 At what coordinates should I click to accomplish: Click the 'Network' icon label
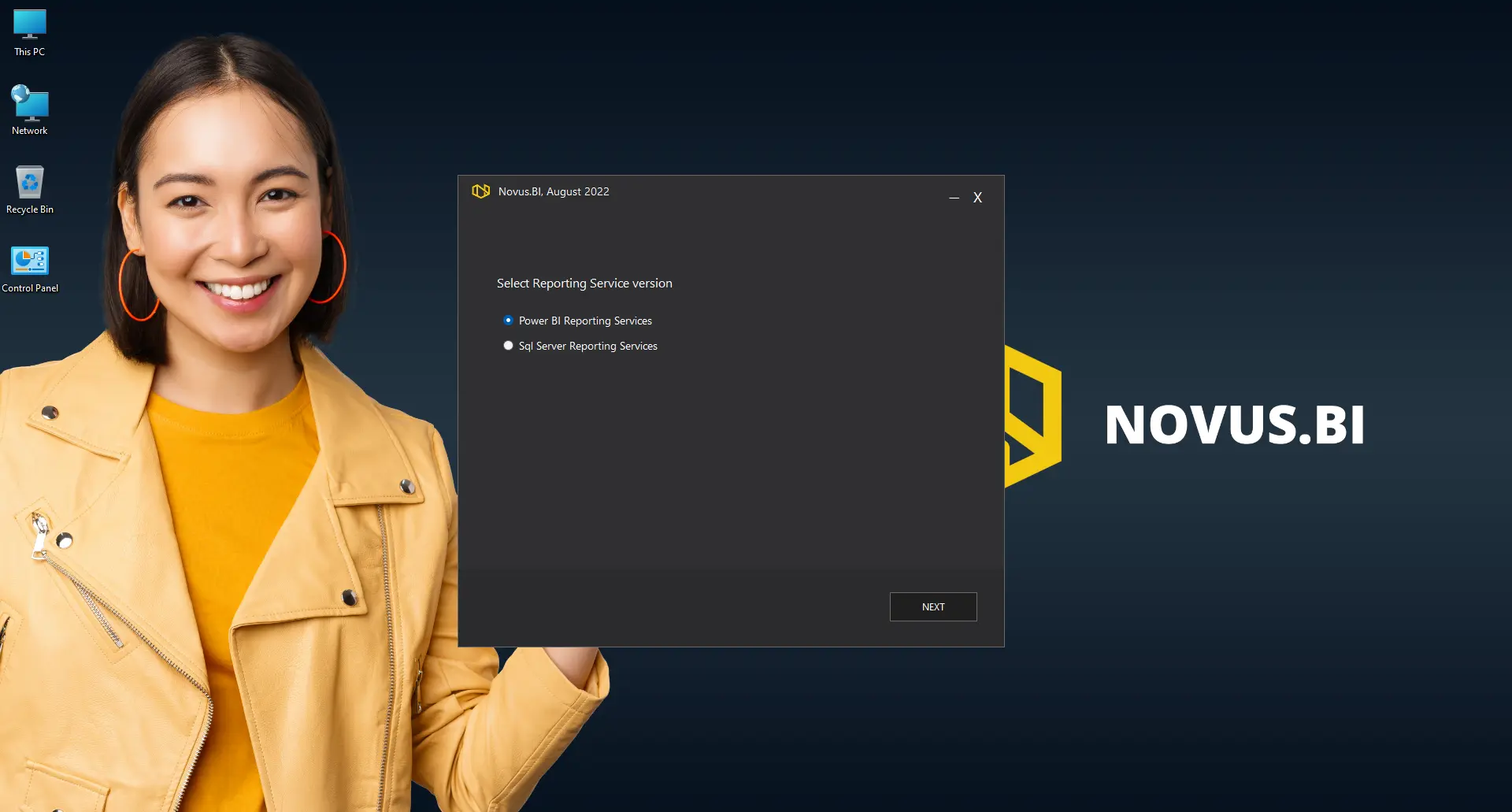[30, 131]
